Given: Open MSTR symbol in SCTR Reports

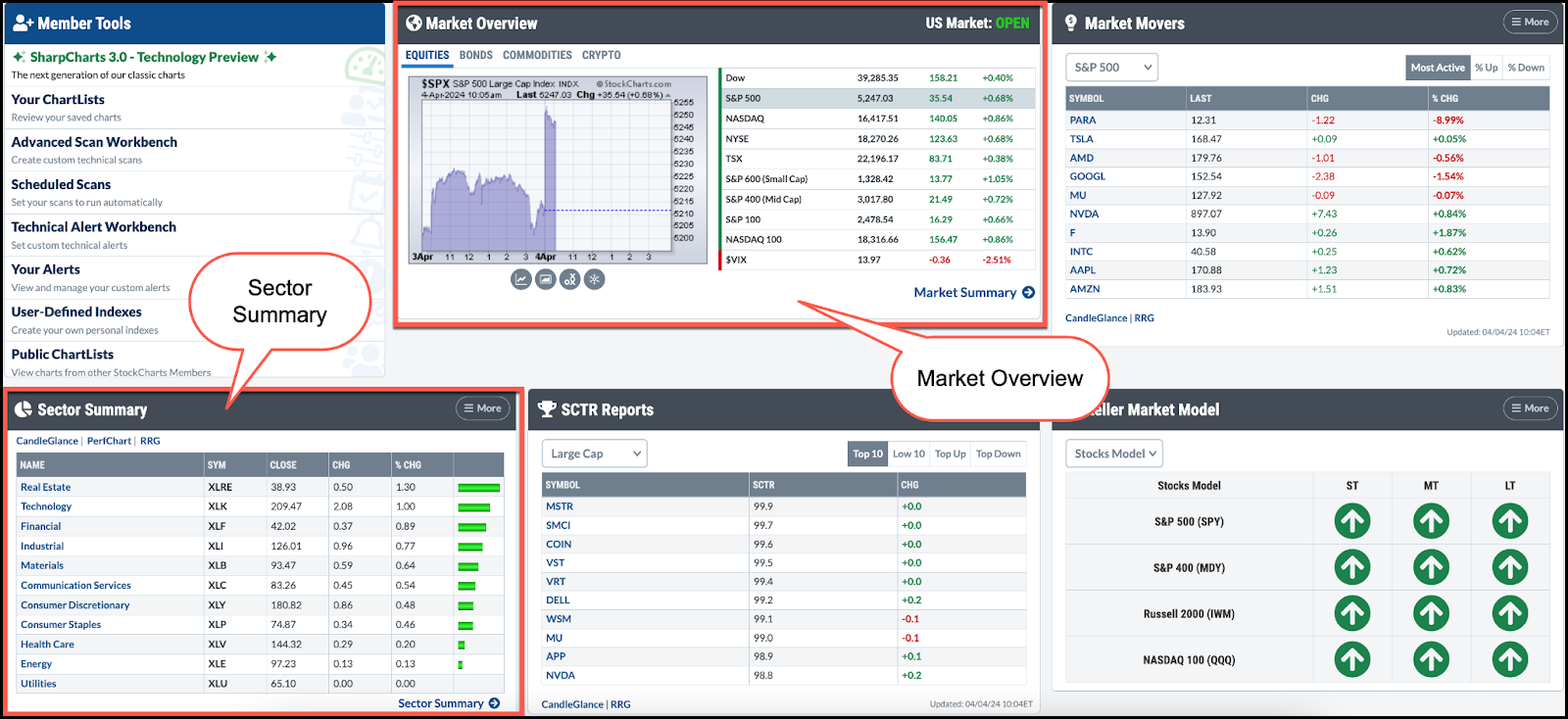Looking at the screenshot, I should tap(560, 506).
